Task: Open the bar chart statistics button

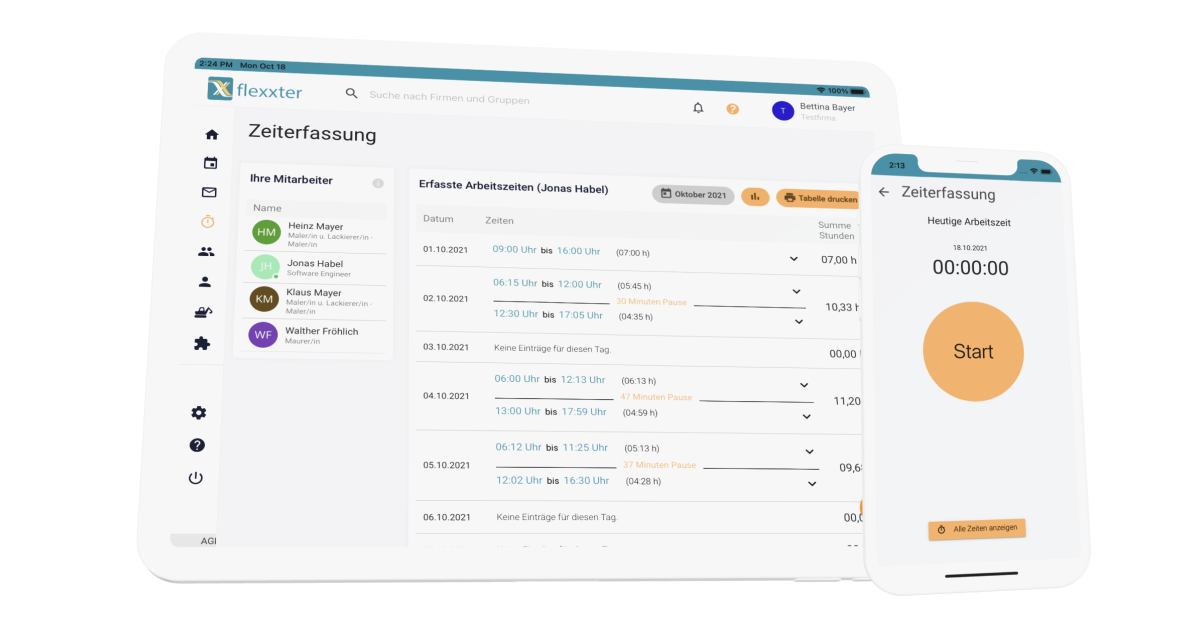Action: [x=755, y=196]
